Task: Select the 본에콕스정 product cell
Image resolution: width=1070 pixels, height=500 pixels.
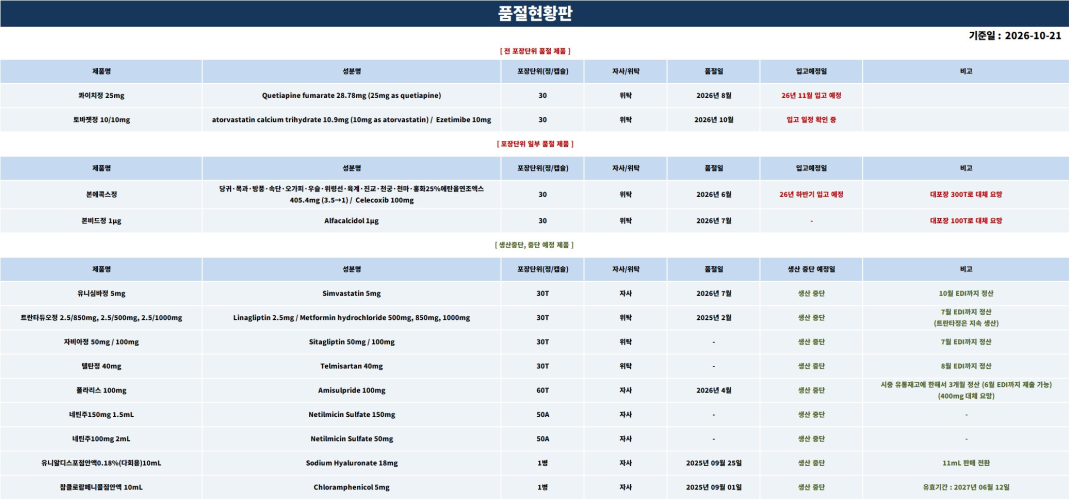Action: (101, 194)
